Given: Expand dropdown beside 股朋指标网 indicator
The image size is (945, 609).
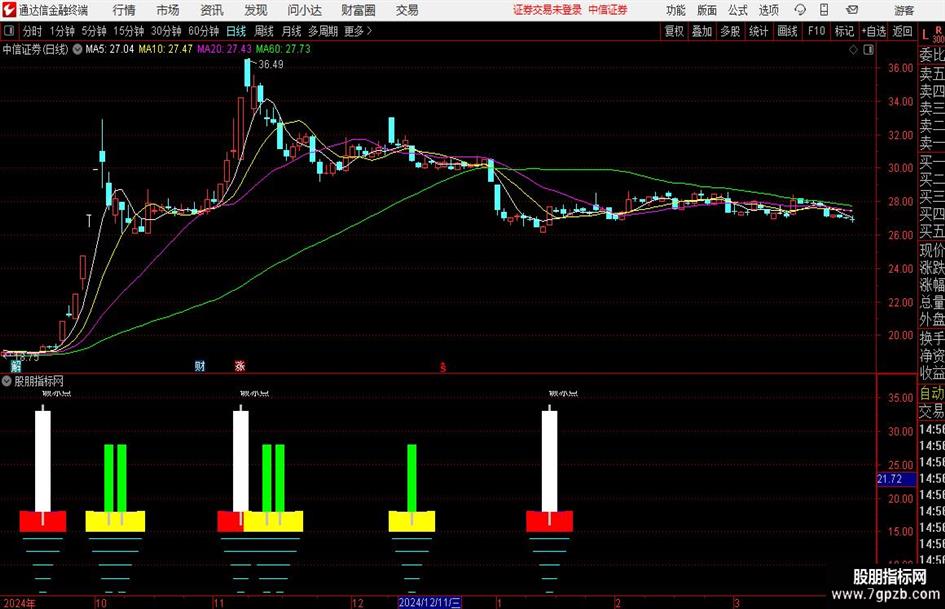Looking at the screenshot, I should pyautogui.click(x=7, y=381).
